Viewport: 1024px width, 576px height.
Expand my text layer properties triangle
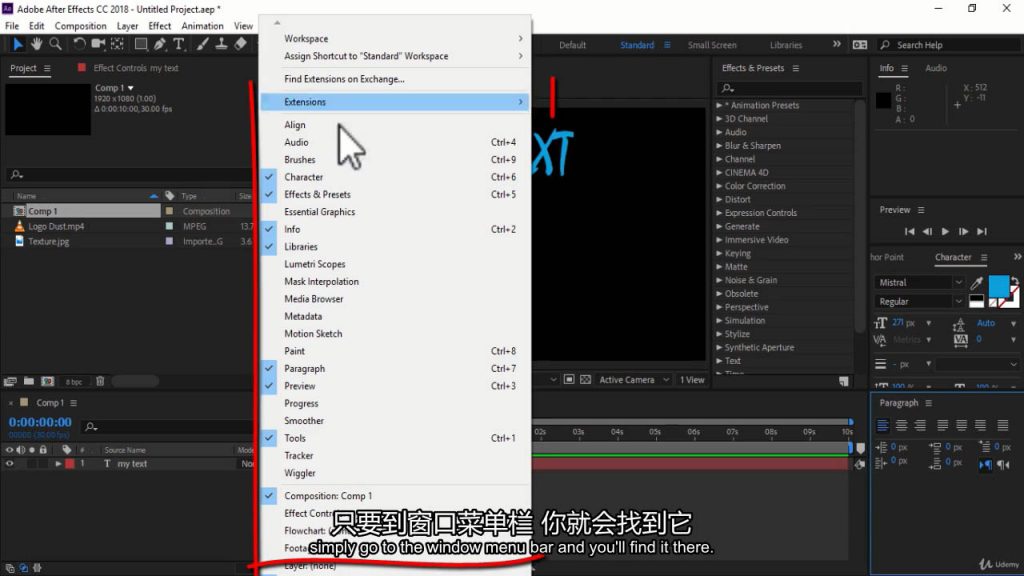pos(58,464)
